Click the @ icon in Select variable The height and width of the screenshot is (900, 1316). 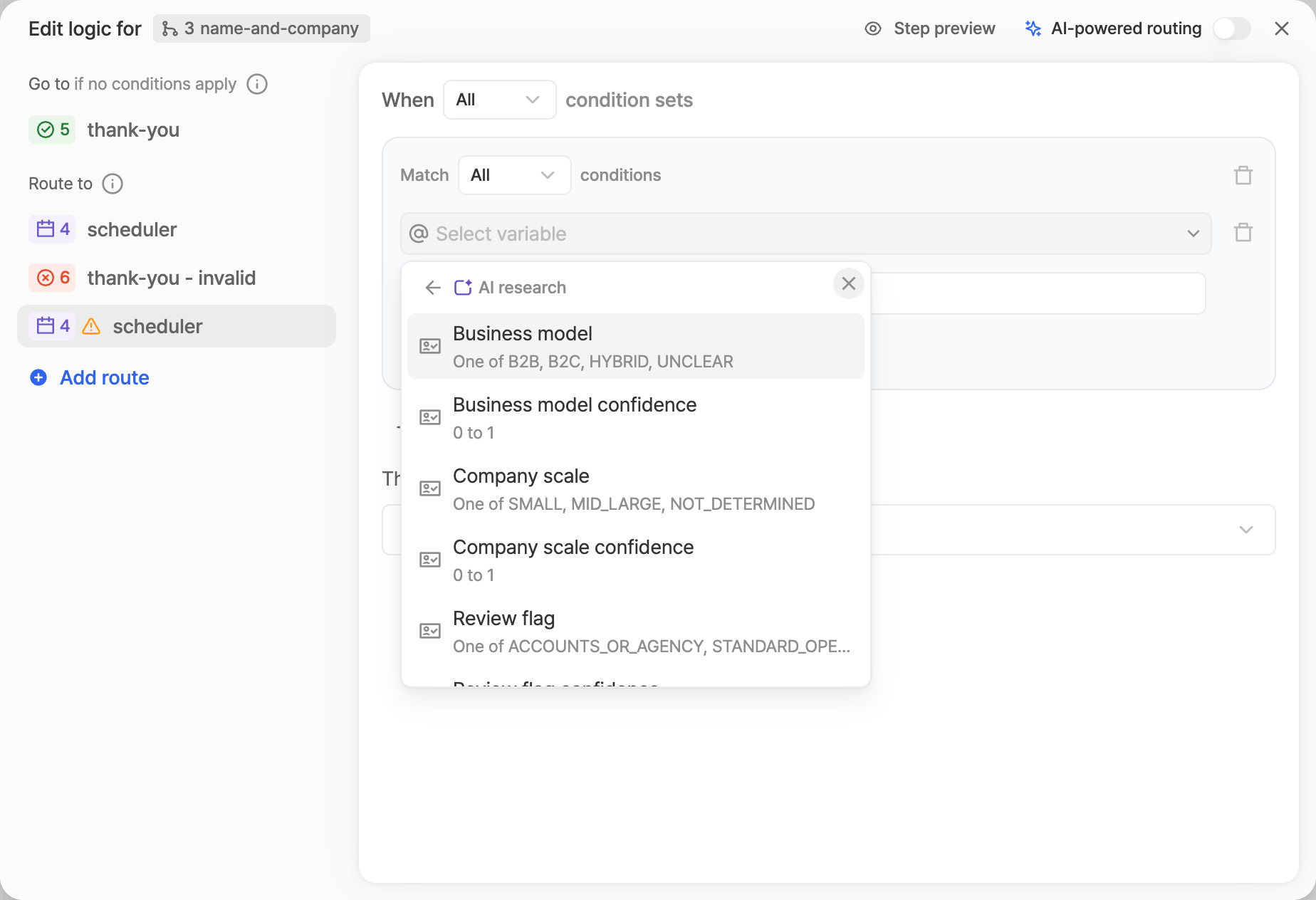point(419,234)
